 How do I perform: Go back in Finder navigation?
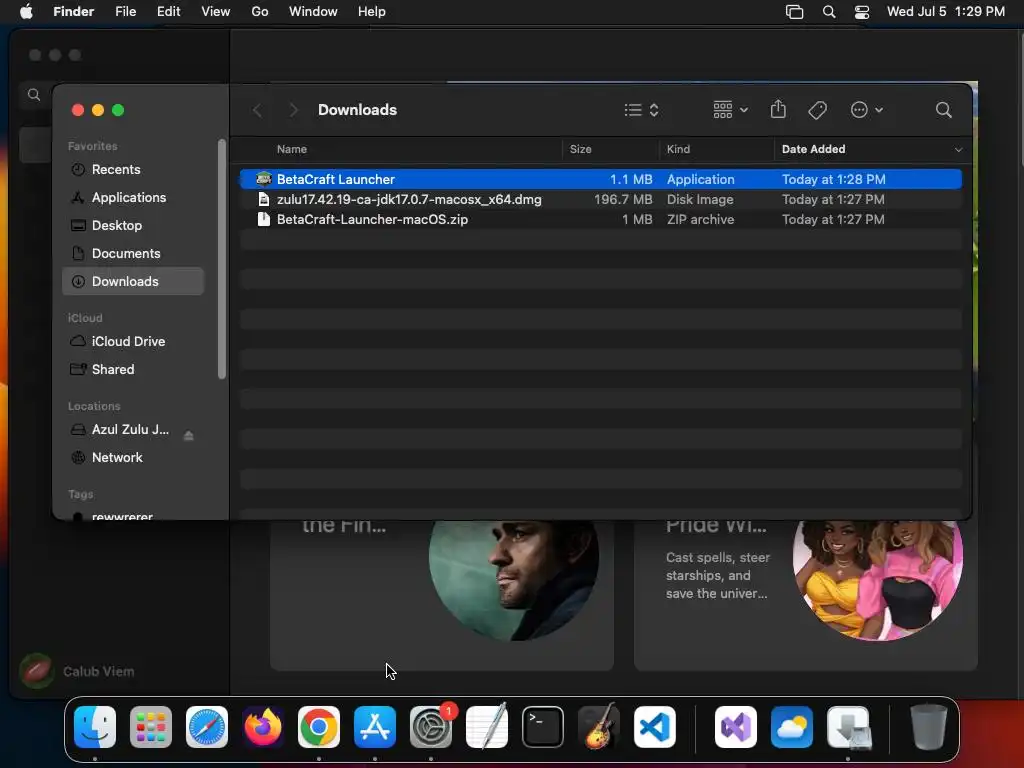pyautogui.click(x=257, y=110)
